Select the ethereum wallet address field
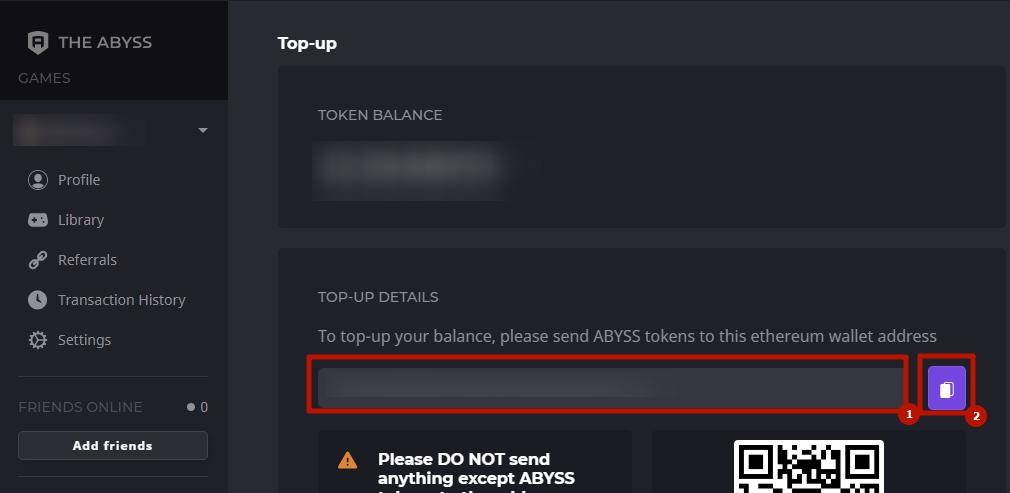Screen dimensions: 1010x493 [609, 388]
